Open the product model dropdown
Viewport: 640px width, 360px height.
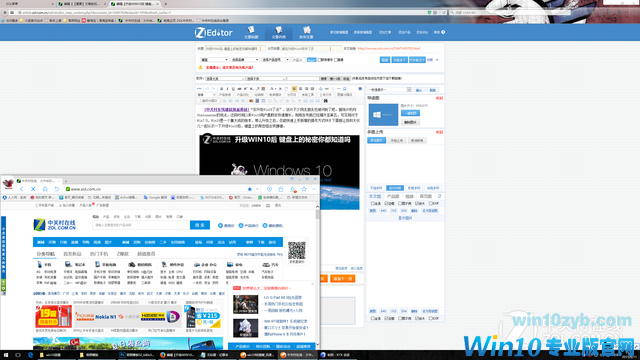(275, 60)
